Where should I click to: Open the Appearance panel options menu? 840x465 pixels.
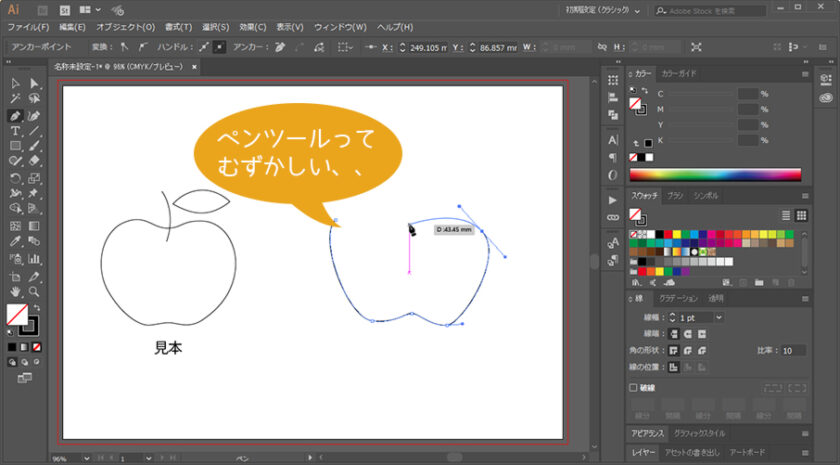click(805, 433)
